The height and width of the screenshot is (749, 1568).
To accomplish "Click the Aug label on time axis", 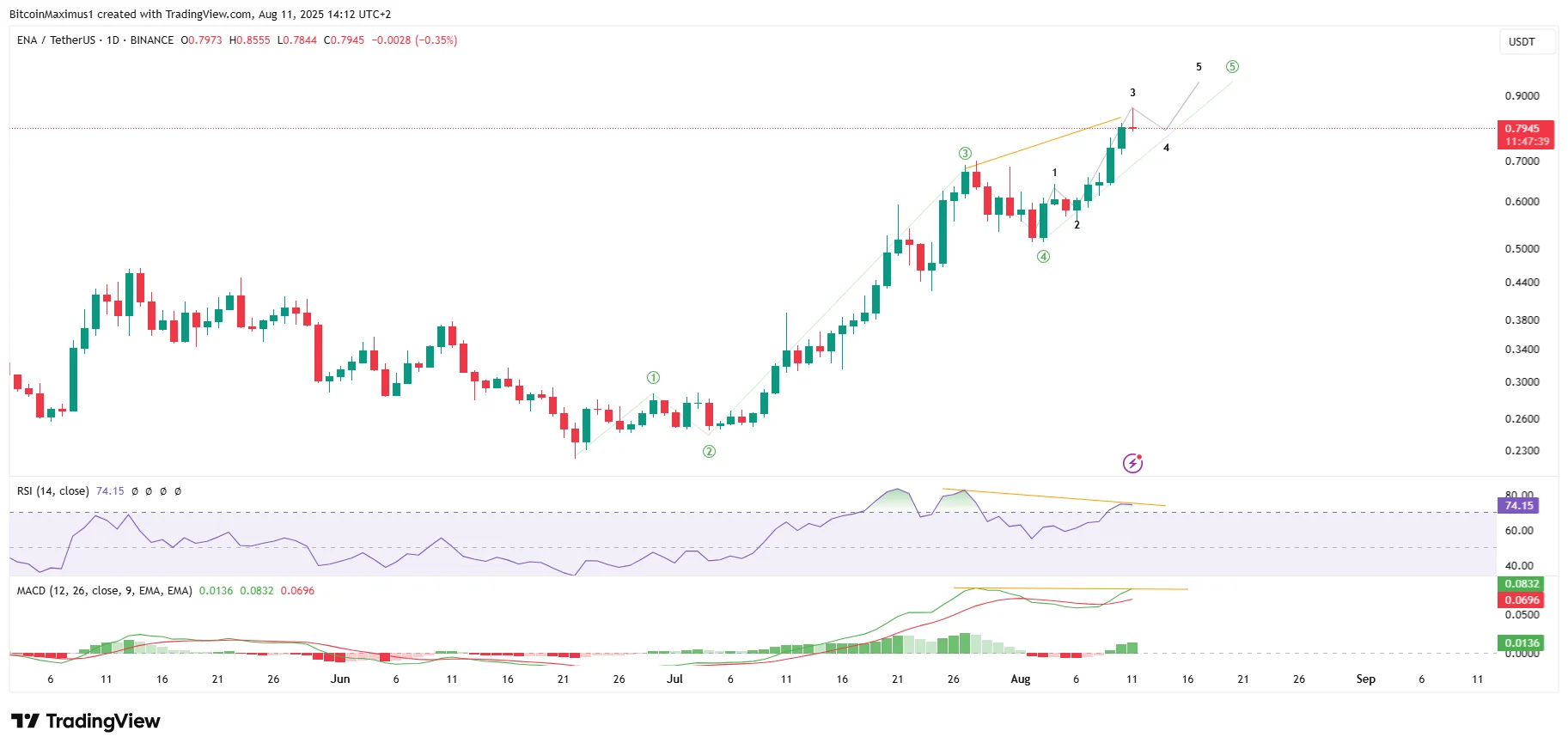I will pyautogui.click(x=1020, y=679).
